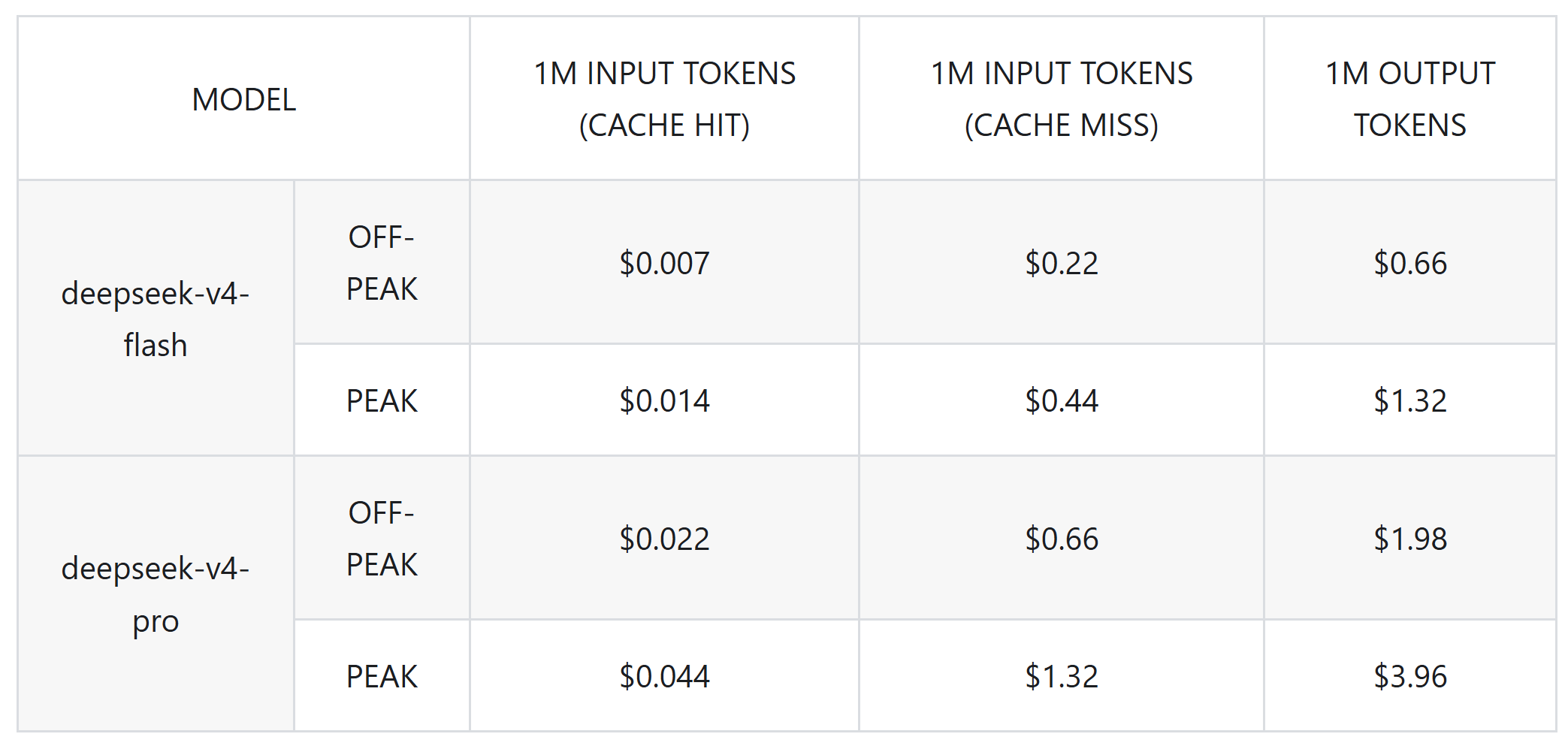Click the 1M OUTPUT TOKENS header
The width and height of the screenshot is (1568, 752).
point(1410,99)
